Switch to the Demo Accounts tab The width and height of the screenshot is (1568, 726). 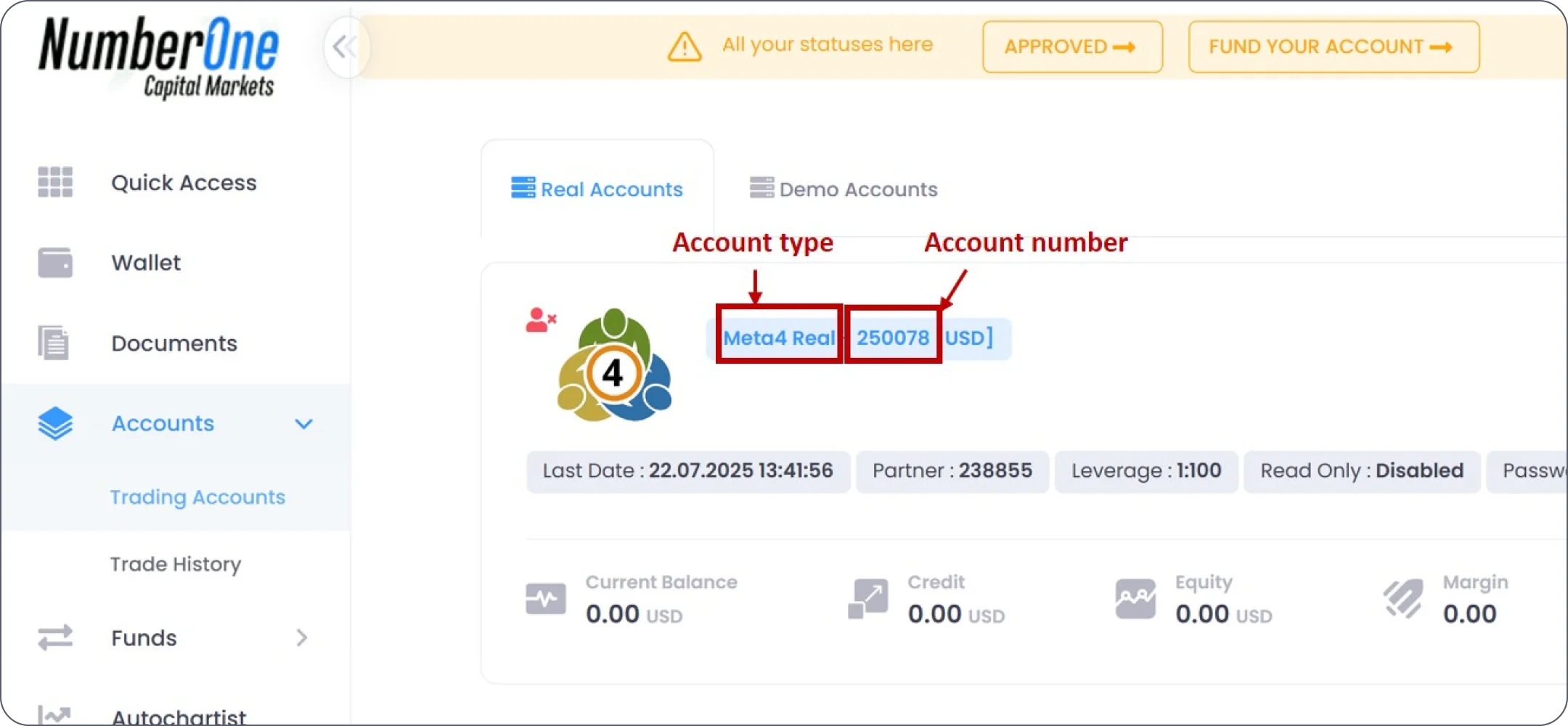pyautogui.click(x=844, y=189)
